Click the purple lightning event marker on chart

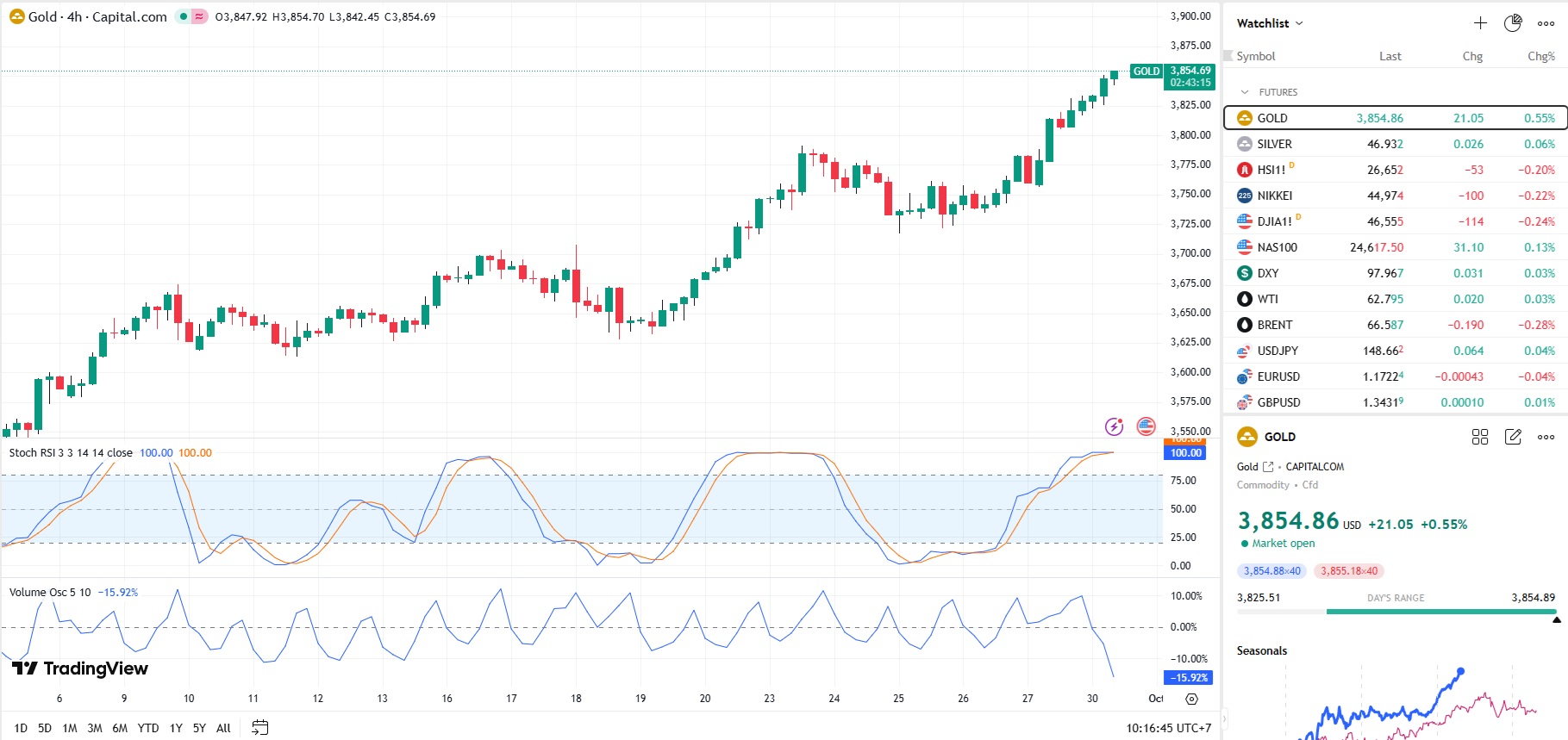1114,426
